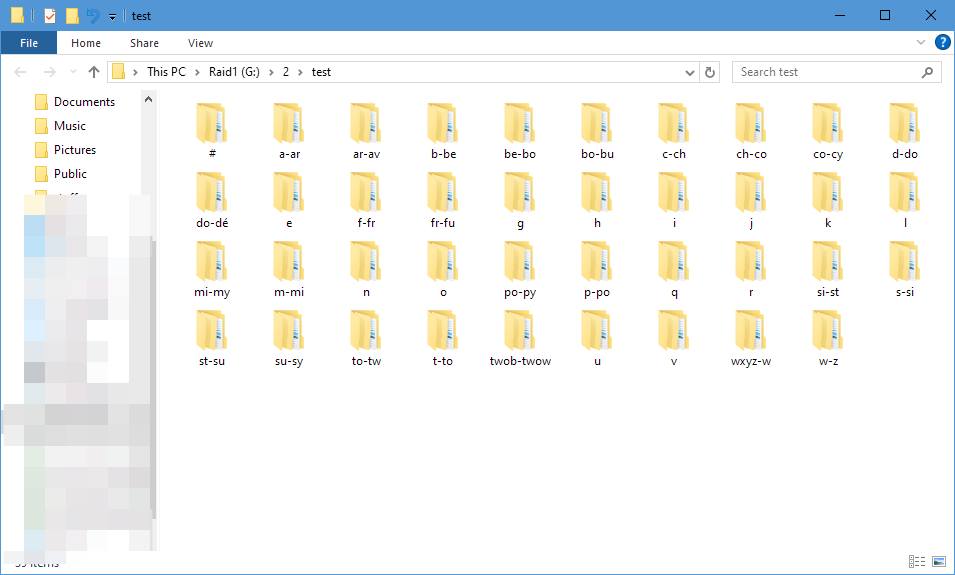Select the 'k' folder

(828, 200)
